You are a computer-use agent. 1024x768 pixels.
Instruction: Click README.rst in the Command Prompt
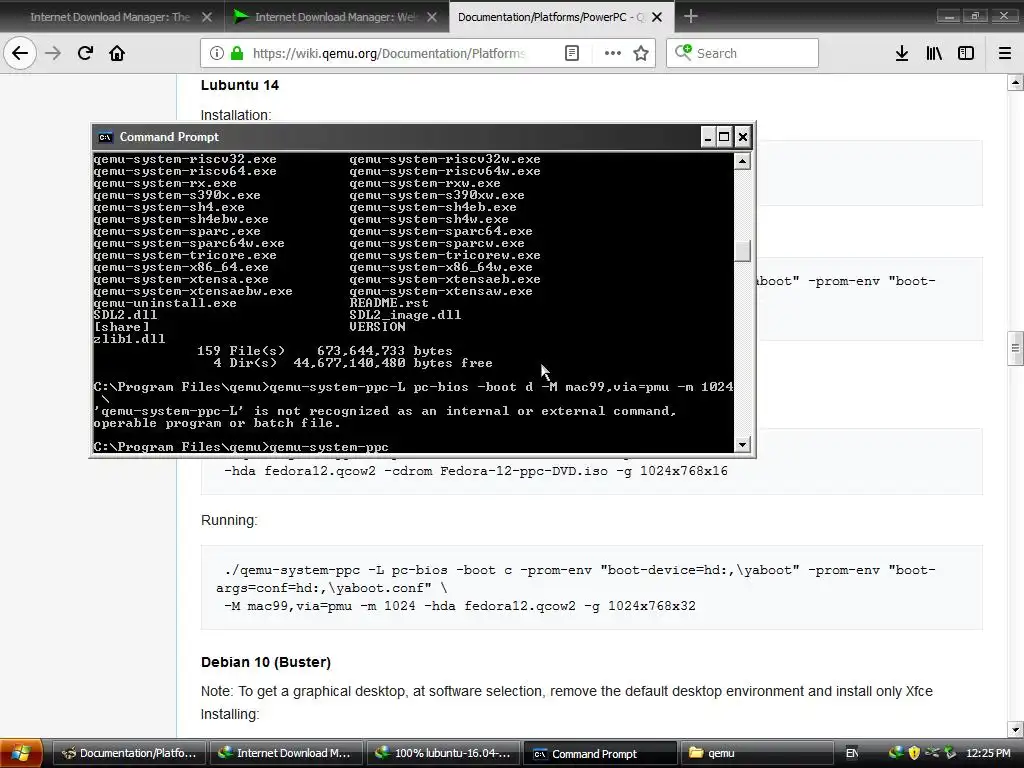389,303
